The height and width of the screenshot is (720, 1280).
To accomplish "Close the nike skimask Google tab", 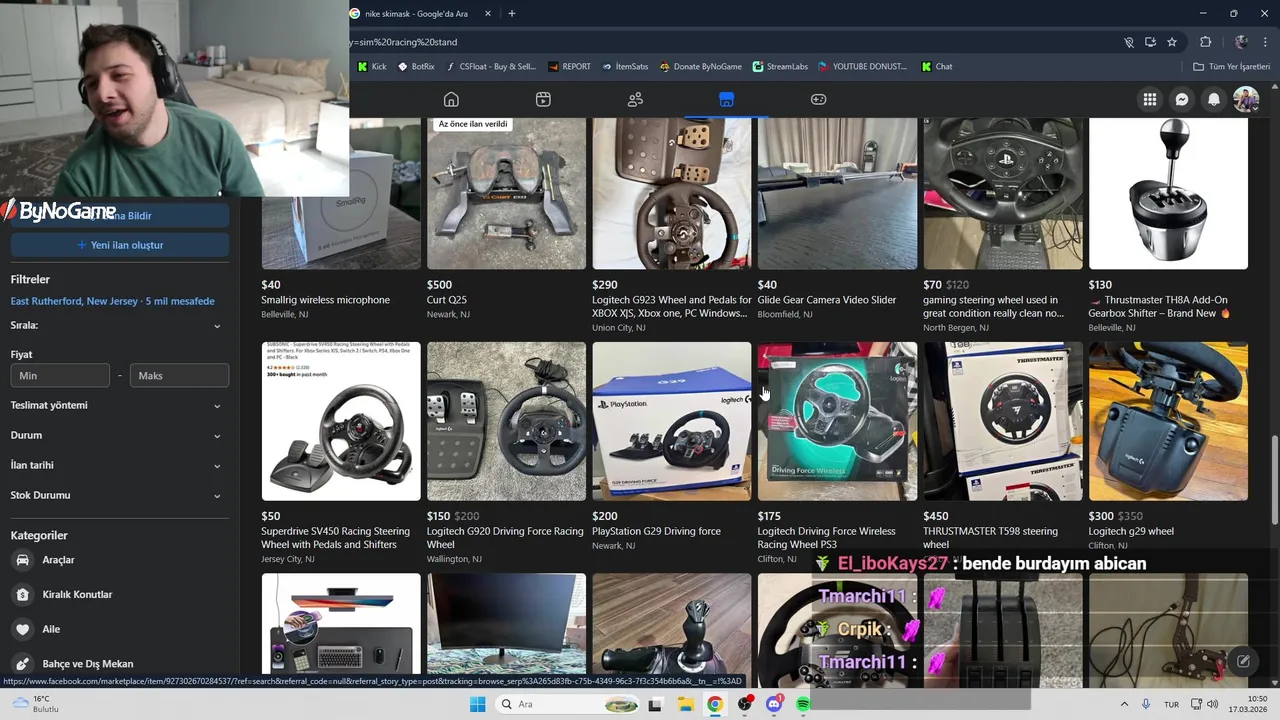I will click(488, 14).
